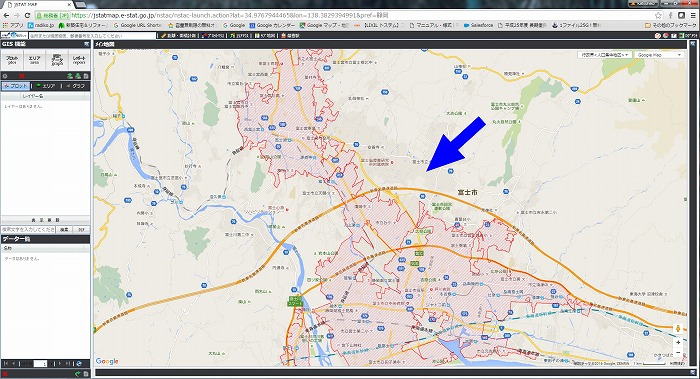
Task: Click the red X delete layer icon
Action: click(21, 76)
